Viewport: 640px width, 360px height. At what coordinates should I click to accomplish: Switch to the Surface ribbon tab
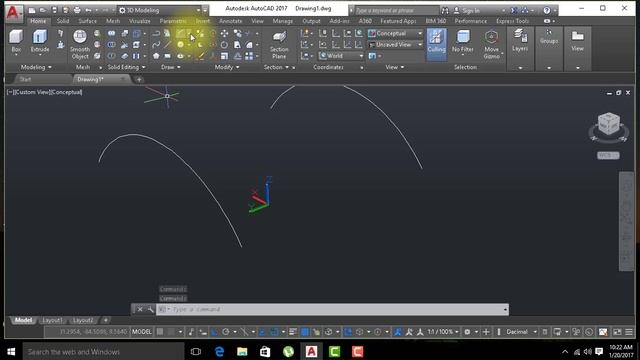pyautogui.click(x=88, y=21)
